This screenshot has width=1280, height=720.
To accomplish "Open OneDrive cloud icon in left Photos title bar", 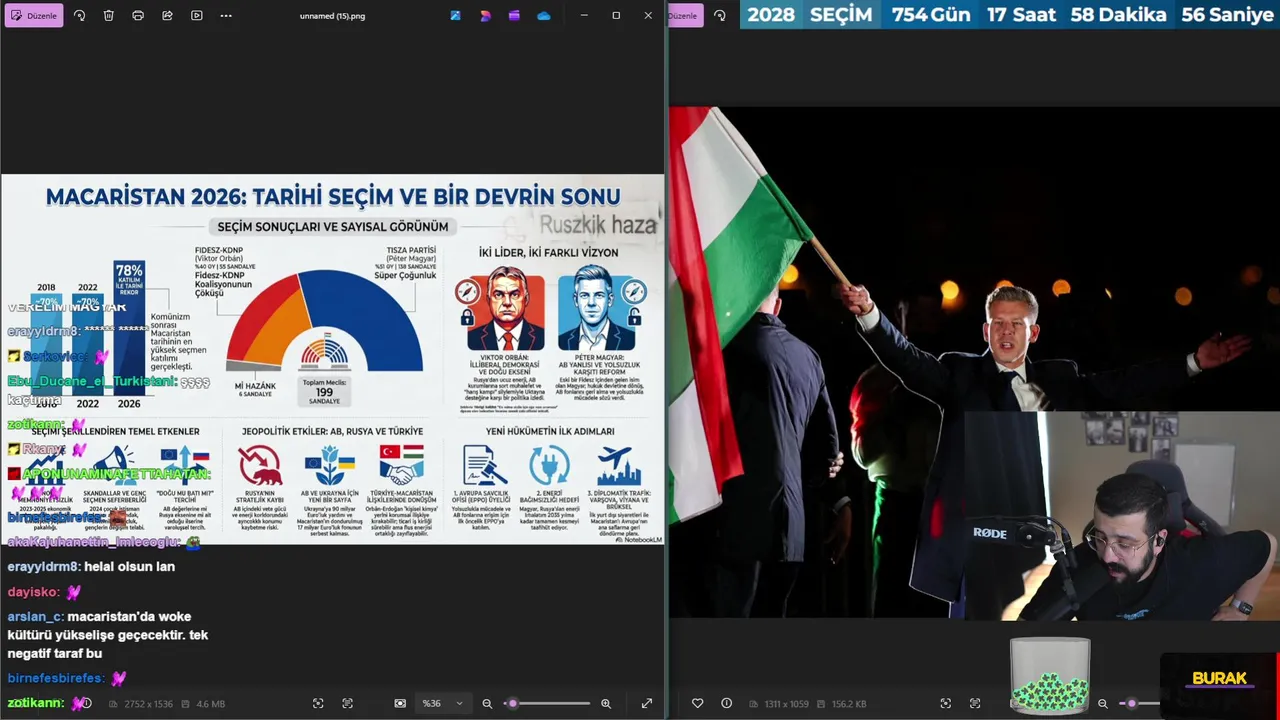I will pos(543,15).
